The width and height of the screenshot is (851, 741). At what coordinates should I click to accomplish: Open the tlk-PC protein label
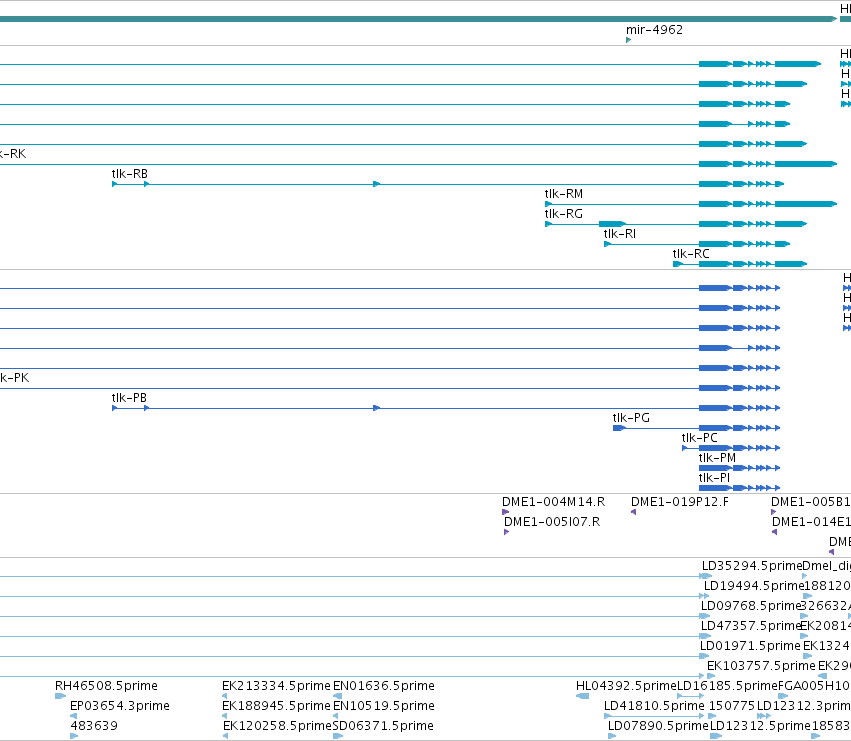point(699,438)
